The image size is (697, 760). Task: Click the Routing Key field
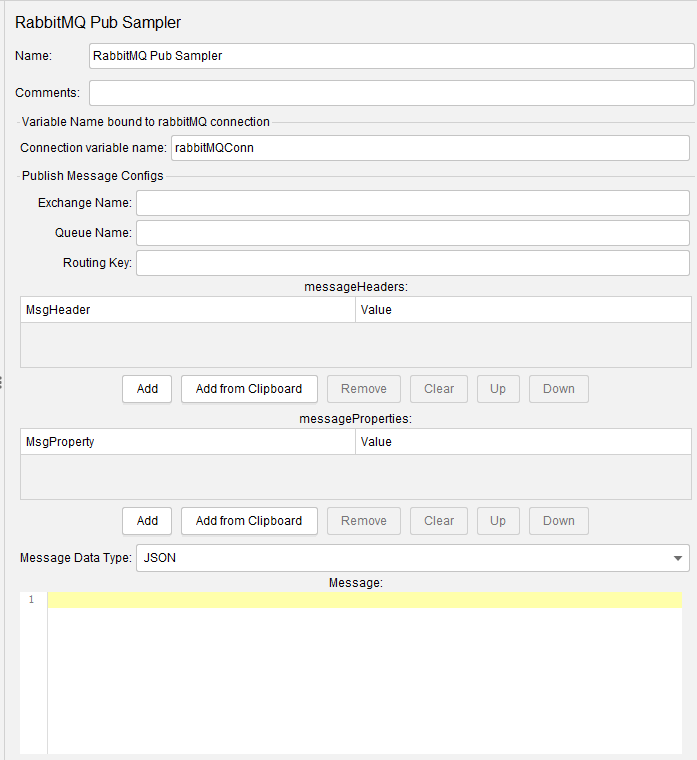pos(412,263)
